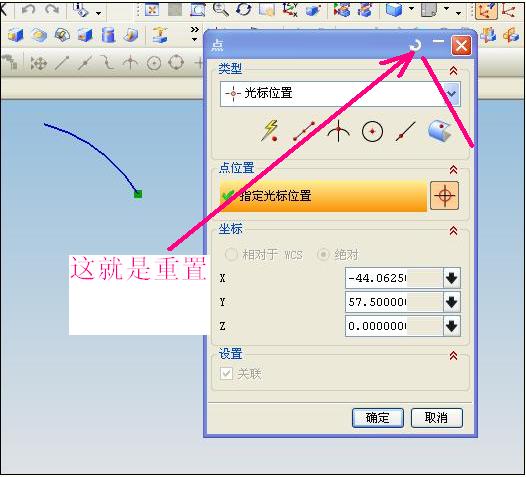Open the Y value options arrow
The image size is (526, 477).
coord(452,302)
